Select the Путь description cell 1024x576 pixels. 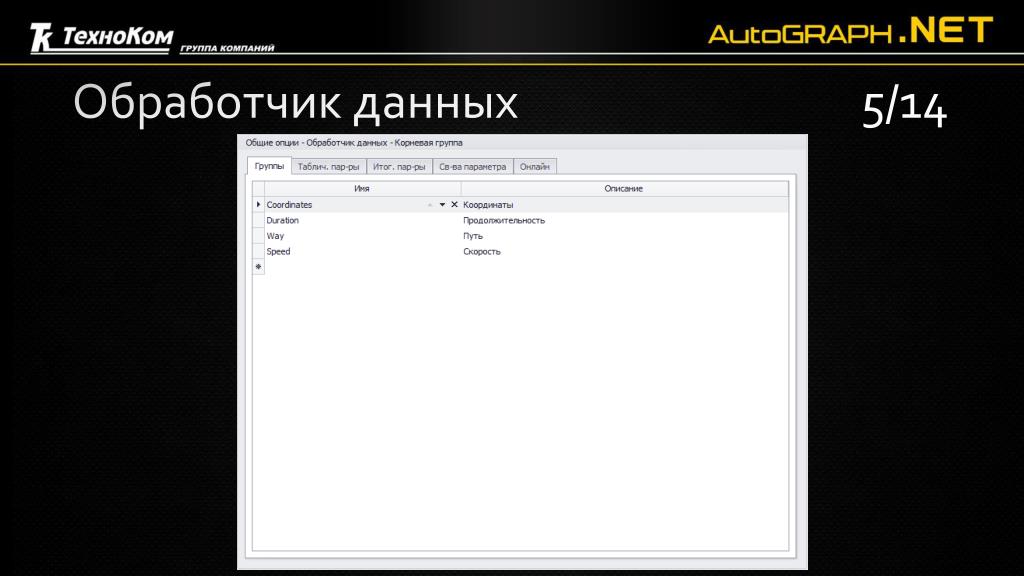(x=625, y=236)
